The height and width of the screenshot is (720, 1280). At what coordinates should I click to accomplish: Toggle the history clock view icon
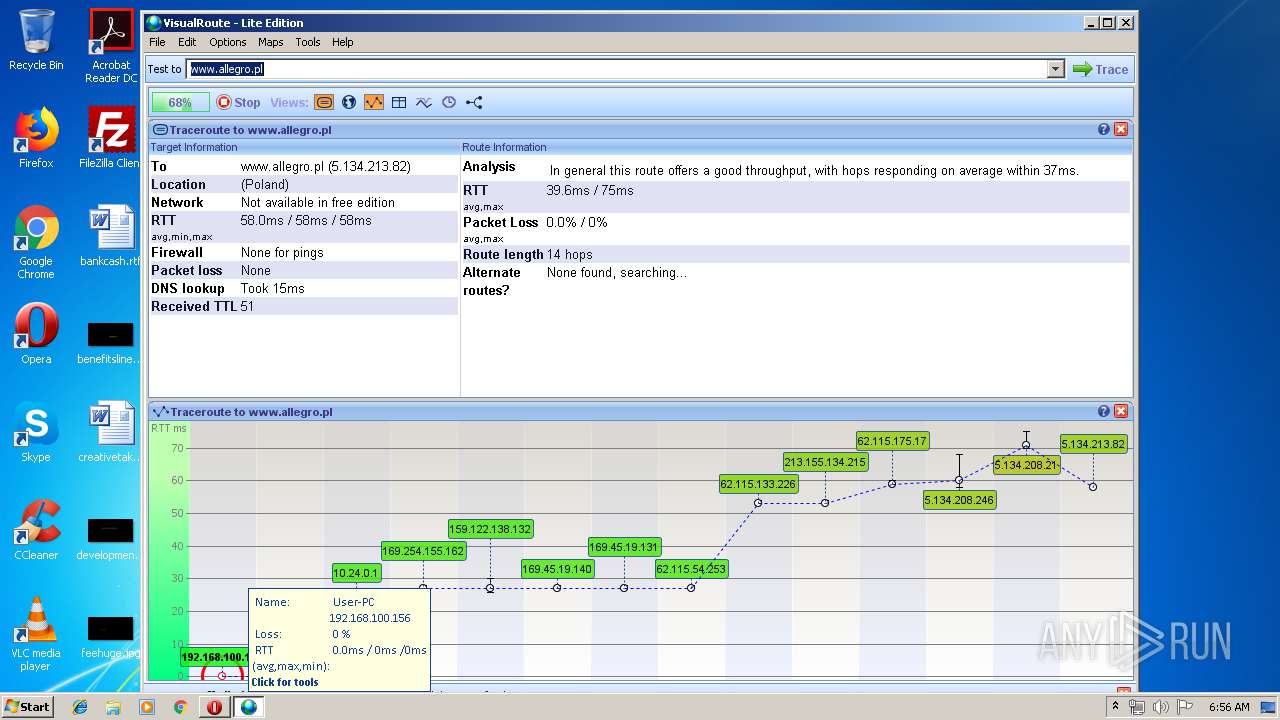tap(449, 102)
